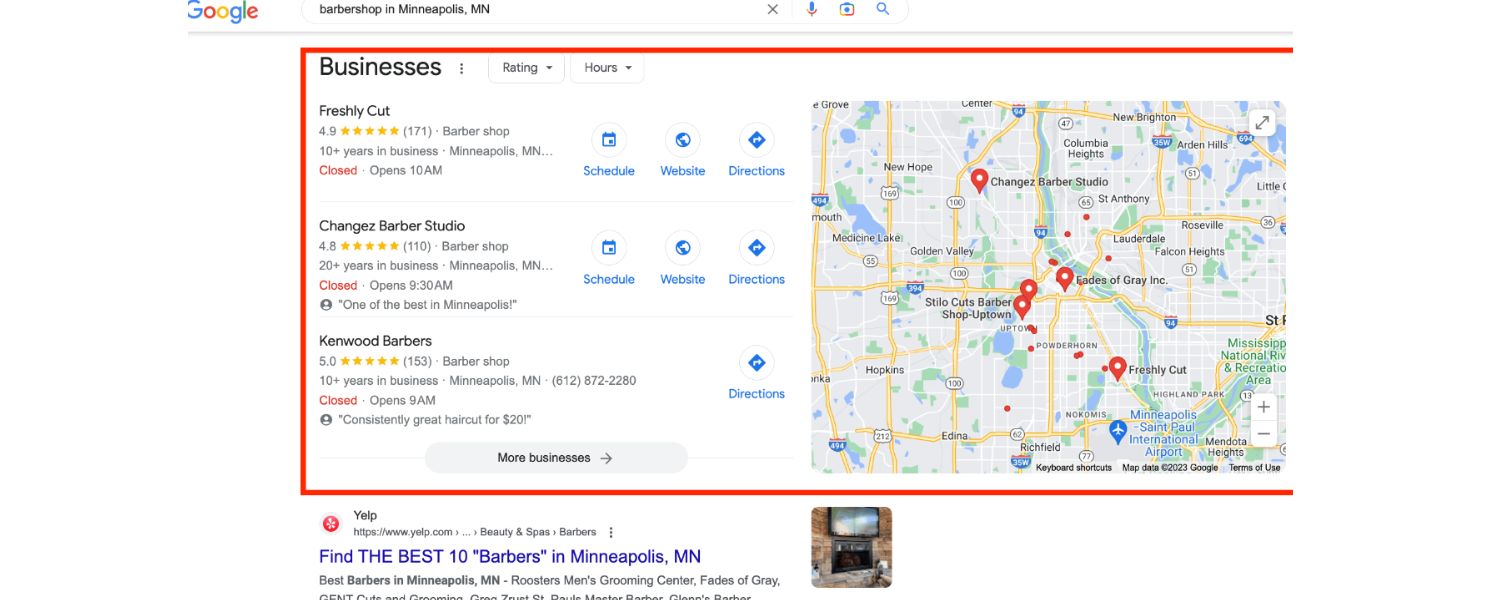1500x600 pixels.
Task: Open the Yelp 'Best 10 Barbers' link
Action: (510, 555)
